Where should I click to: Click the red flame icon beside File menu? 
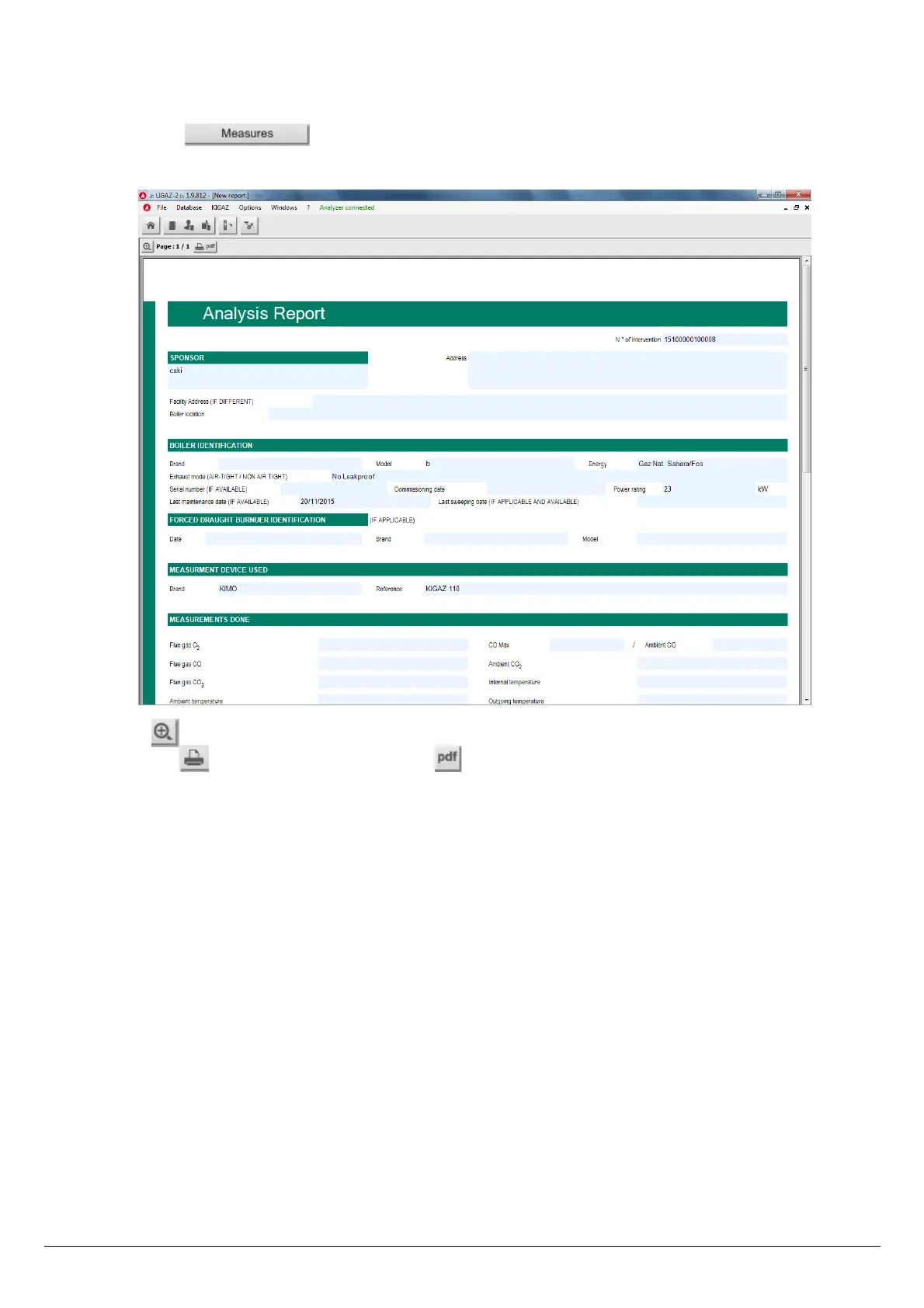pyautogui.click(x=147, y=208)
